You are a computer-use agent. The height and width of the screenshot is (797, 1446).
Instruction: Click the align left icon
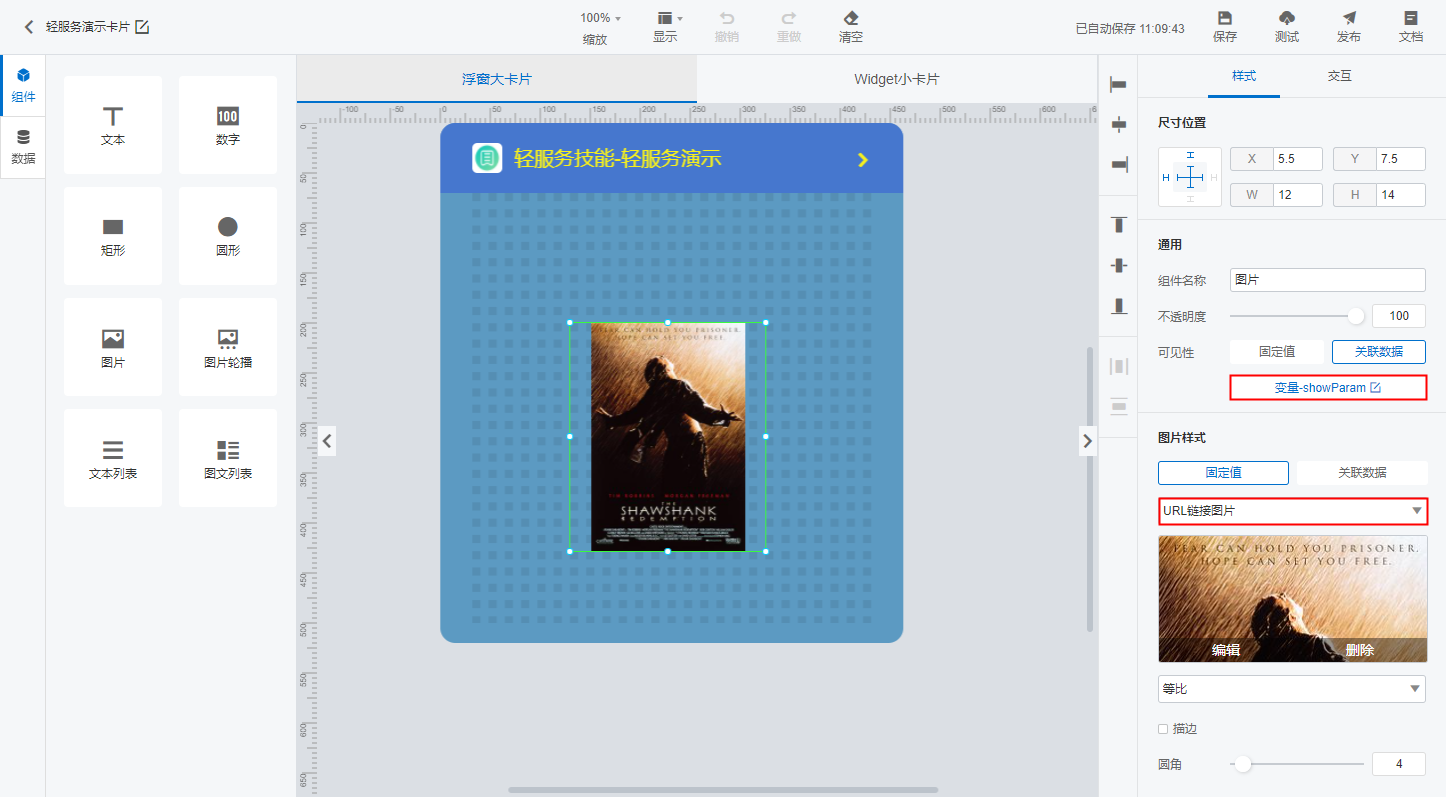point(1119,85)
